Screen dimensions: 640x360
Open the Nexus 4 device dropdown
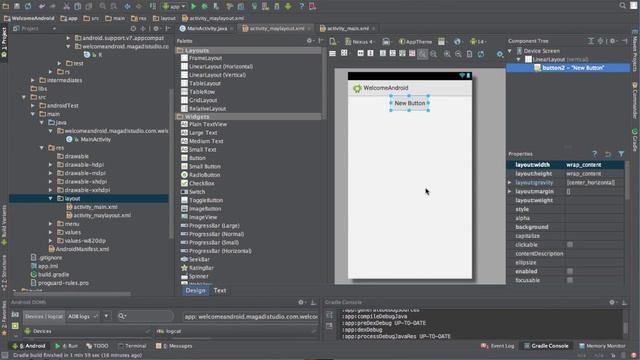[x=359, y=41]
